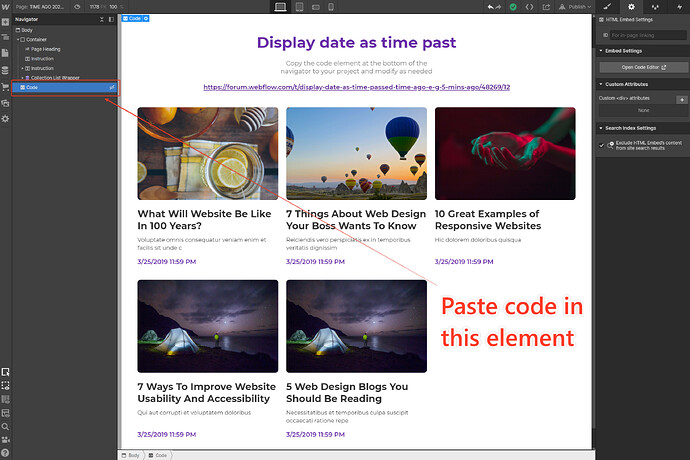Image resolution: width=690 pixels, height=460 pixels.
Task: Click the ID input field for in-page linking
Action: (x=648, y=35)
